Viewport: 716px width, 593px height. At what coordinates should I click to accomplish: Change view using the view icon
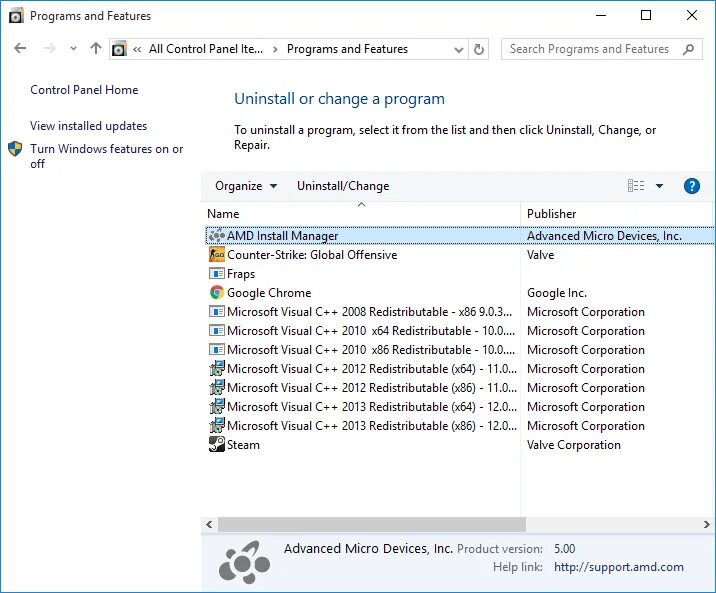(x=636, y=186)
